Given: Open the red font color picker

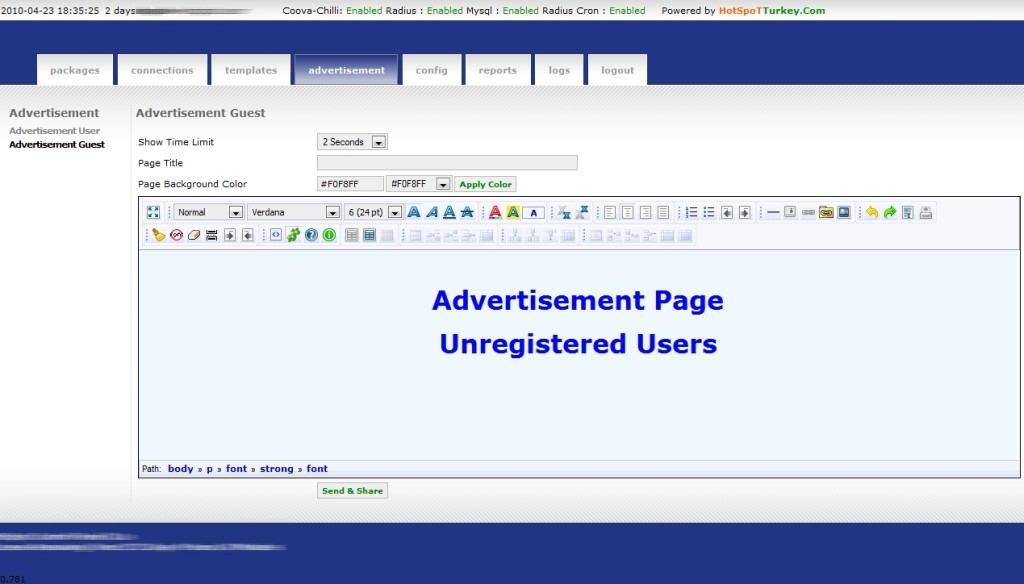Looking at the screenshot, I should coord(495,212).
